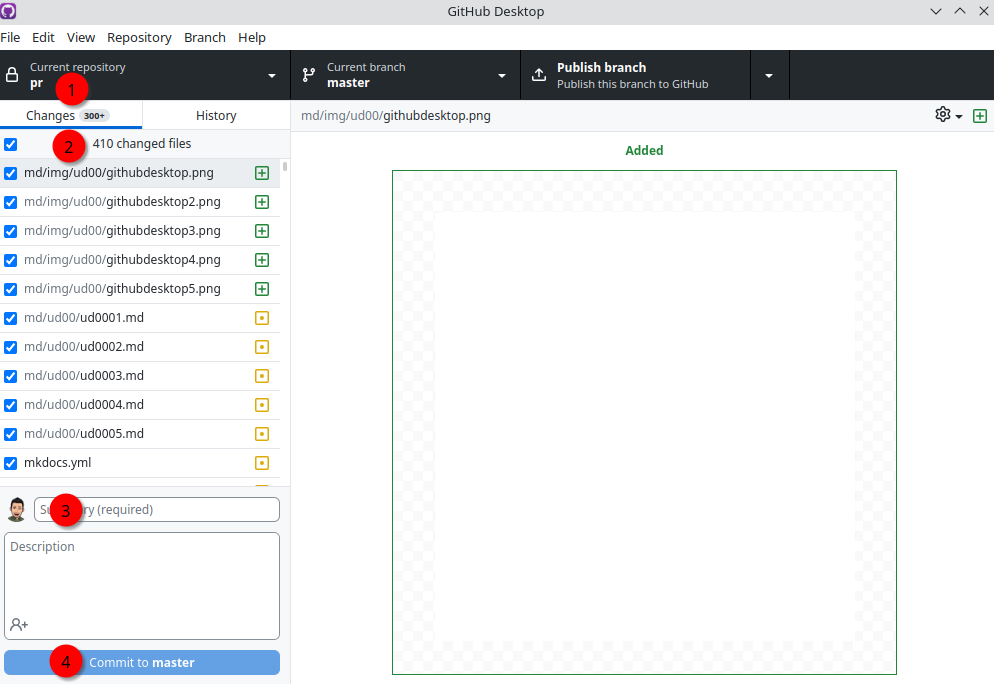Click the Commit to master button

tap(141, 661)
